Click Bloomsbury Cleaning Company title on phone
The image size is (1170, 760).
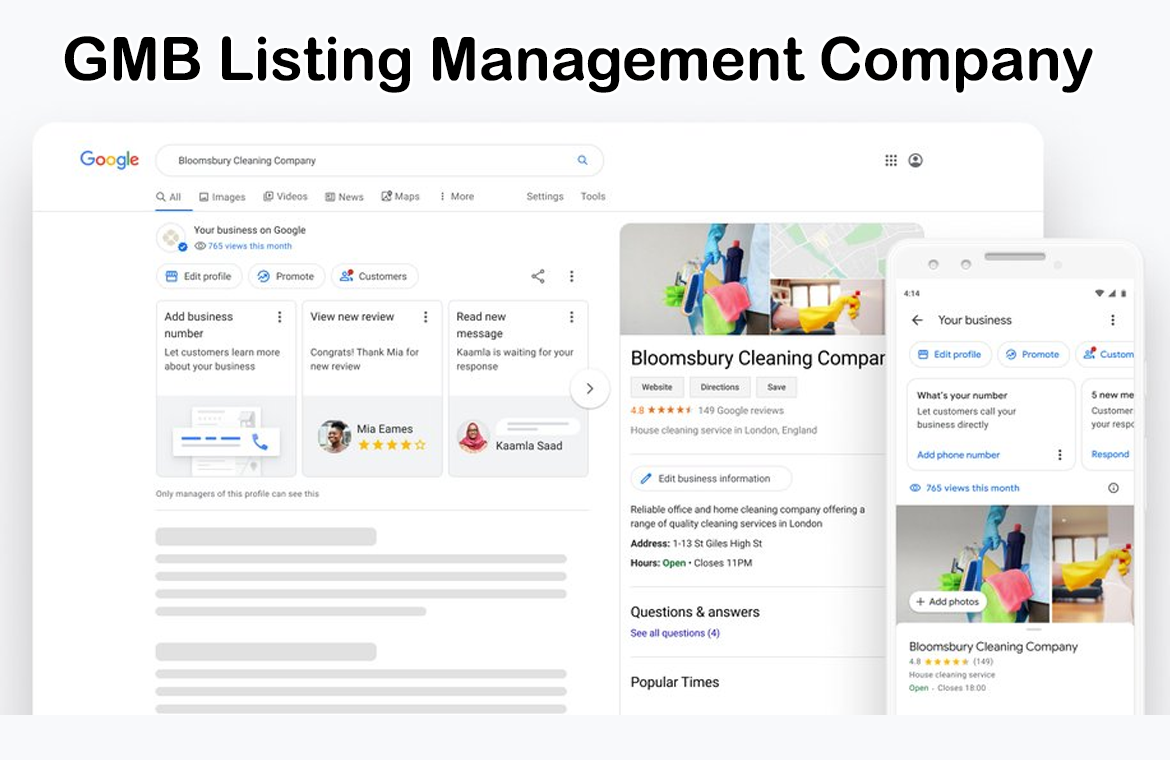tap(993, 647)
